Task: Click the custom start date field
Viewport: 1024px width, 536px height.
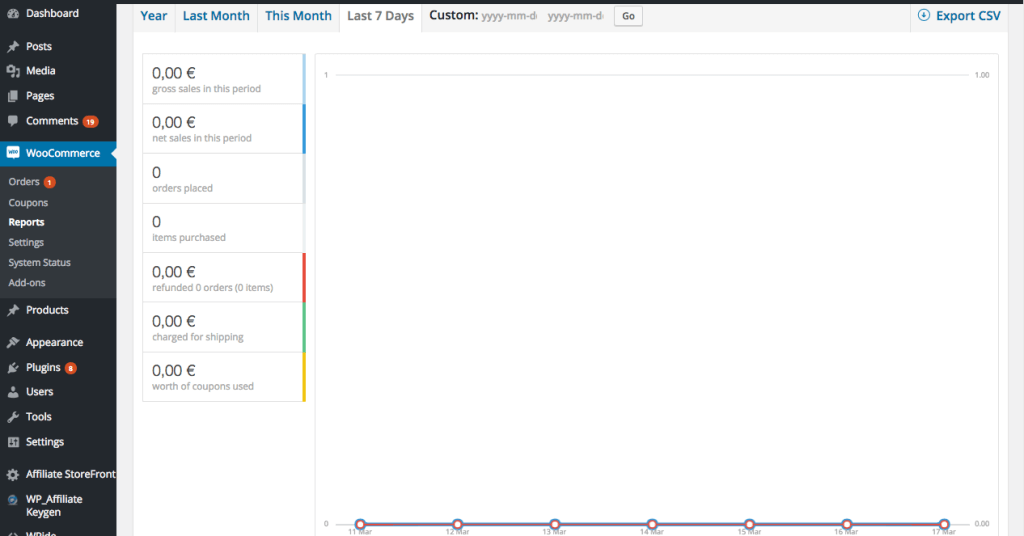Action: [510, 17]
